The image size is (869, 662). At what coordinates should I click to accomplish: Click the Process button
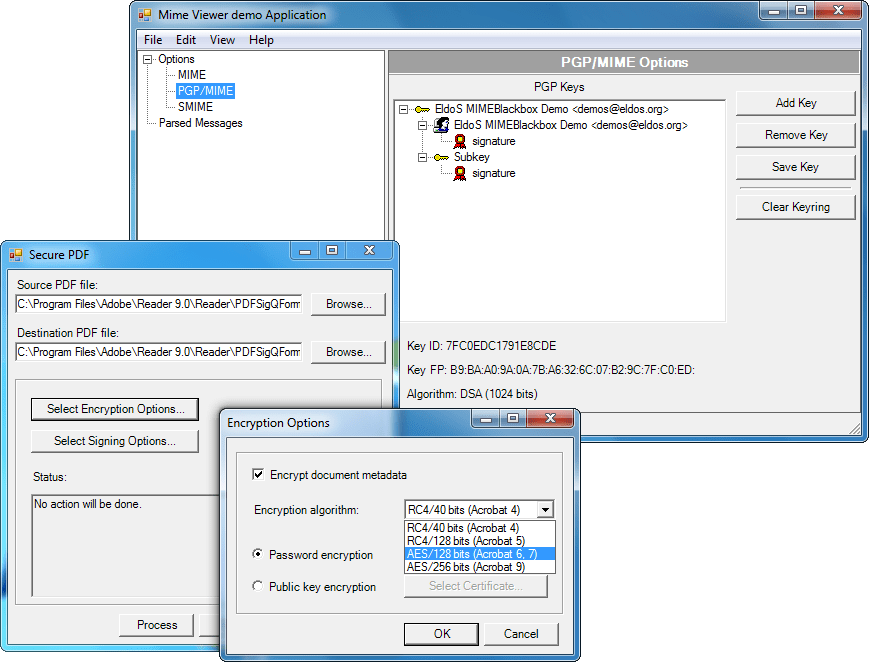click(157, 625)
